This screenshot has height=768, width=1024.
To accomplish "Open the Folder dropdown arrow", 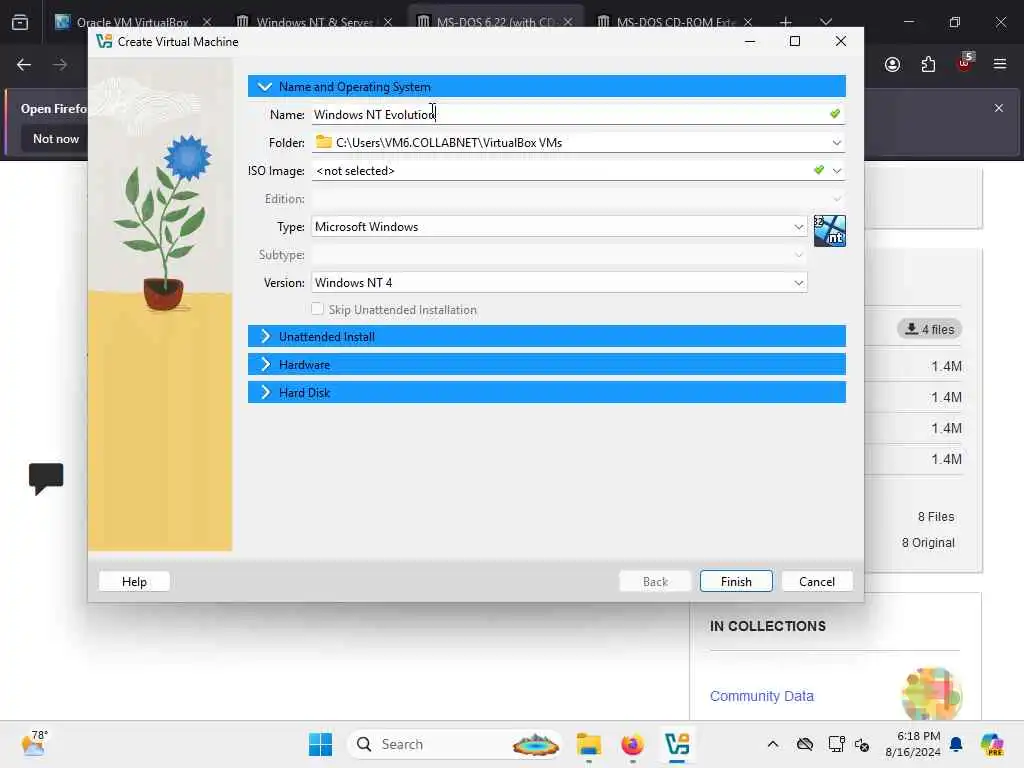I will pos(837,142).
